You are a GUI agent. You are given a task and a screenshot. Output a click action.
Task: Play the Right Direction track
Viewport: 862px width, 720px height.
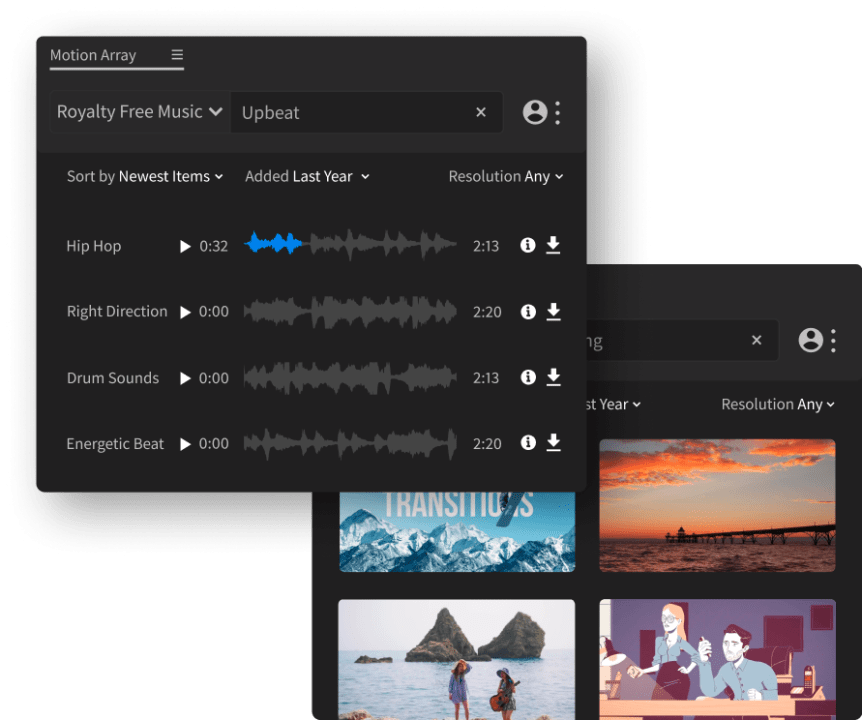(x=186, y=311)
